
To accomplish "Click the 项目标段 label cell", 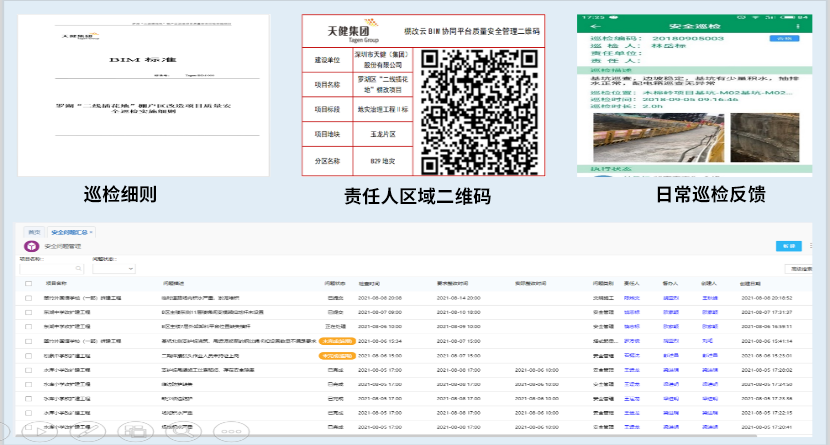I will [328, 110].
